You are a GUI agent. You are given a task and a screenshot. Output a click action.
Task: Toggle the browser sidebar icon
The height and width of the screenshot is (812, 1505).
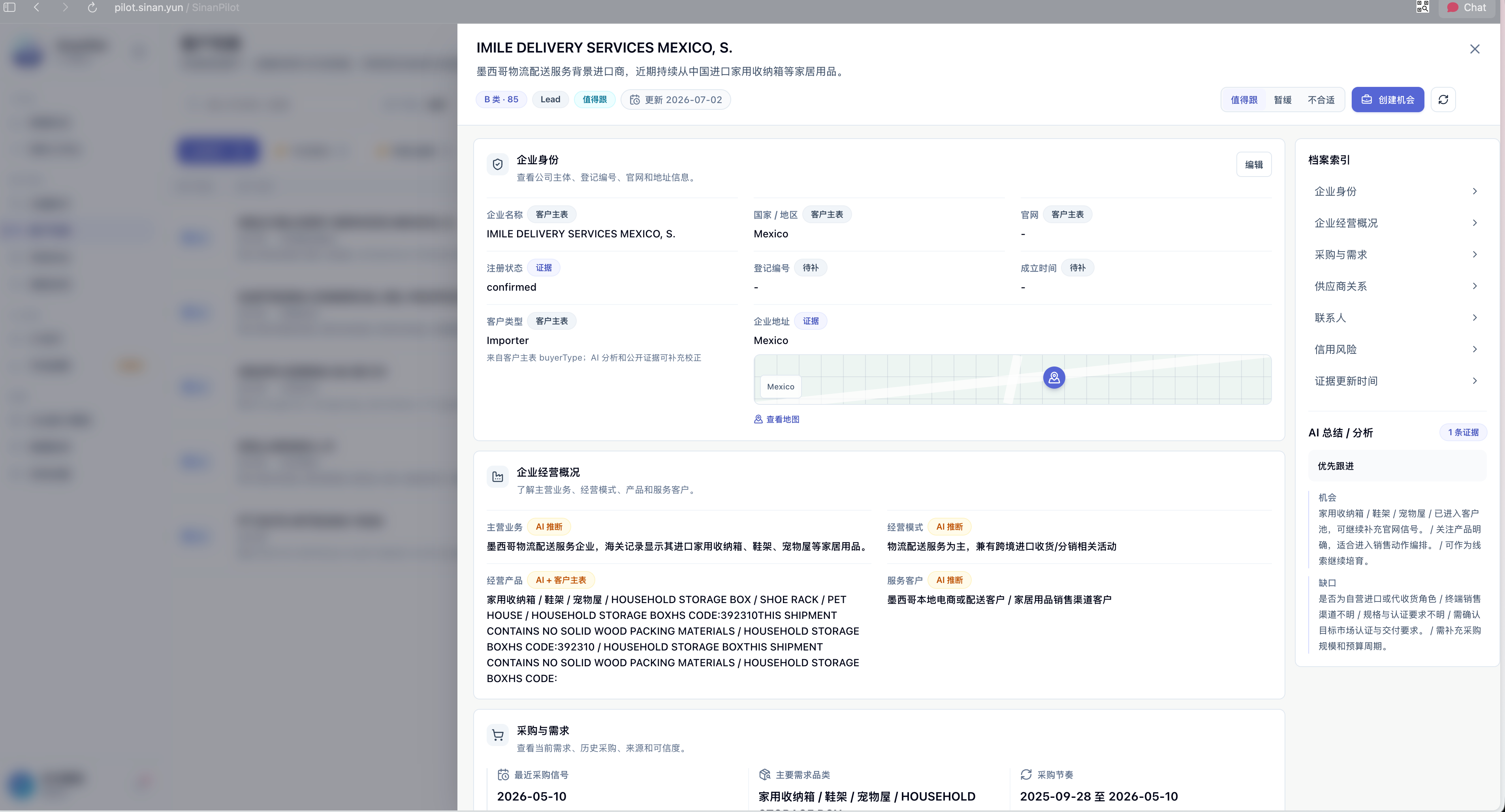(x=9, y=8)
